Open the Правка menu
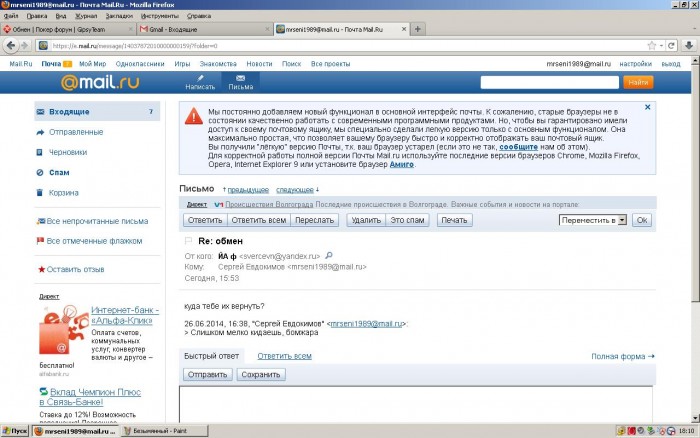The width and height of the screenshot is (700, 438). click(x=37, y=16)
